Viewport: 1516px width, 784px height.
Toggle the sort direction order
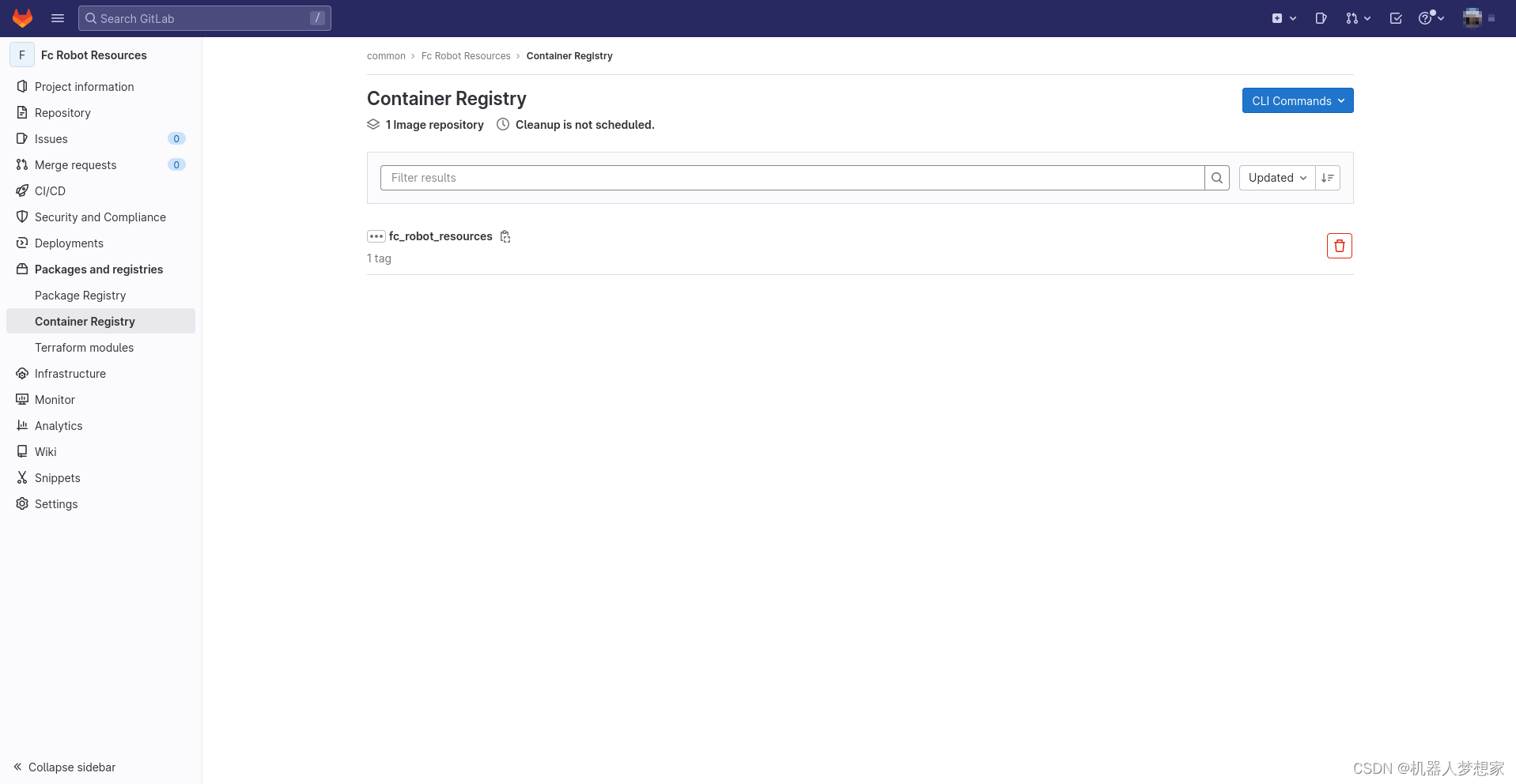[1328, 178]
